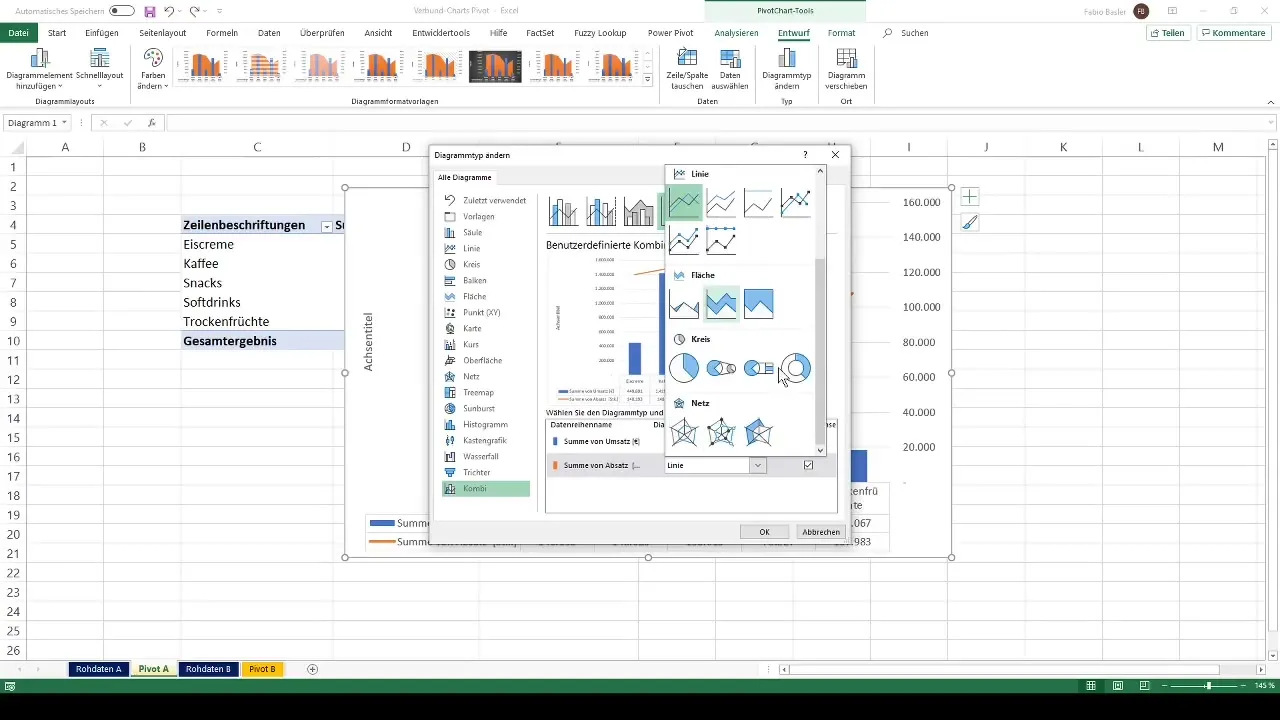Click the zoom slider handle
Image resolution: width=1280 pixels, height=720 pixels.
pyautogui.click(x=1208, y=686)
